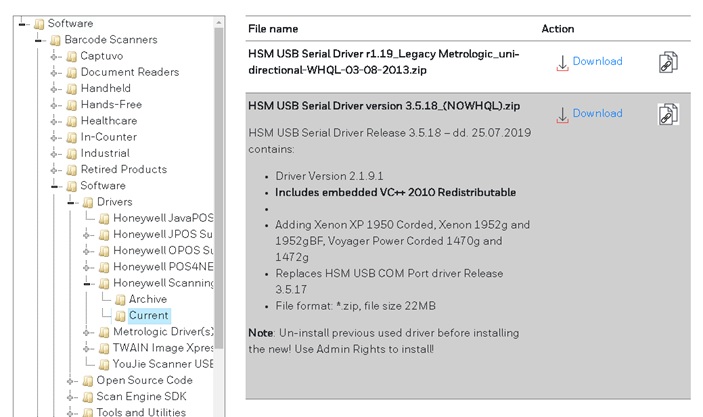Open the Hands-Free tree item
Image resolution: width=703 pixels, height=417 pixels.
click(111, 105)
